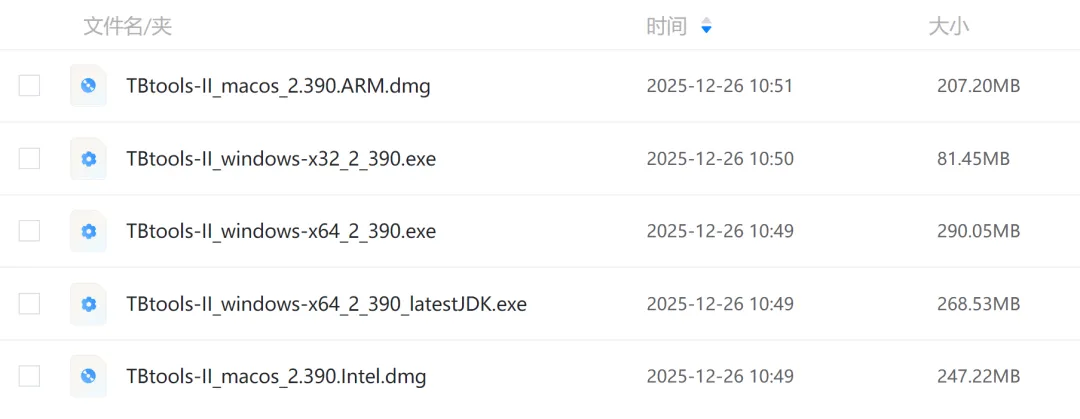Image resolution: width=1080 pixels, height=419 pixels.
Task: Click the exe icon of windows-x32_2_390.exe
Action: 88,159
